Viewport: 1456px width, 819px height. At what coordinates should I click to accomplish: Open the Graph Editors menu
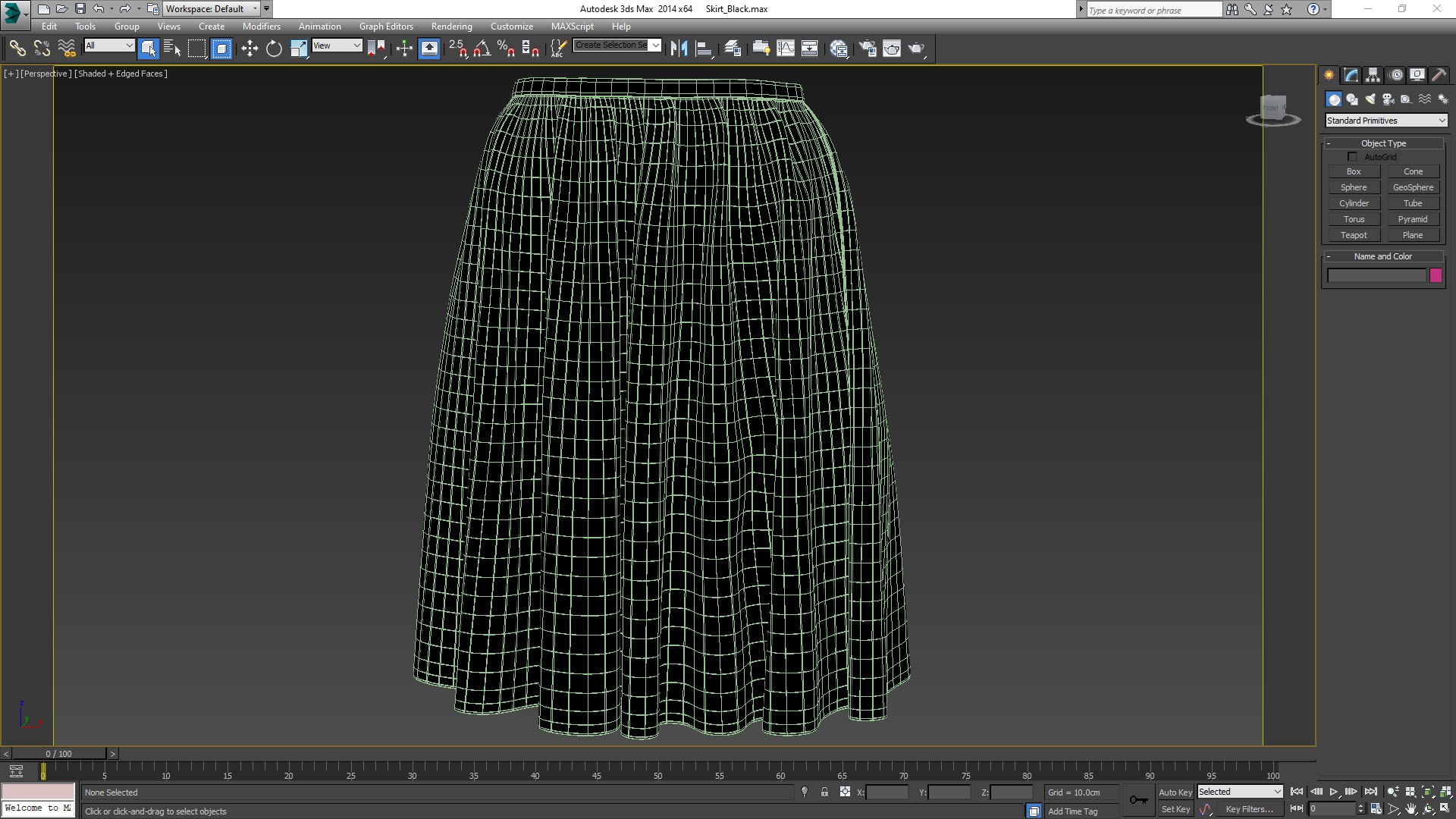(x=386, y=26)
